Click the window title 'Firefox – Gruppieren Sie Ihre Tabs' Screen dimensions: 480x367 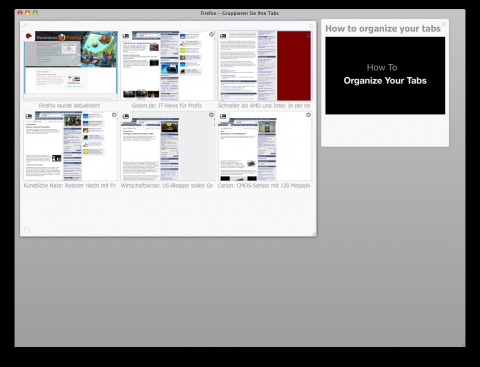(x=240, y=13)
